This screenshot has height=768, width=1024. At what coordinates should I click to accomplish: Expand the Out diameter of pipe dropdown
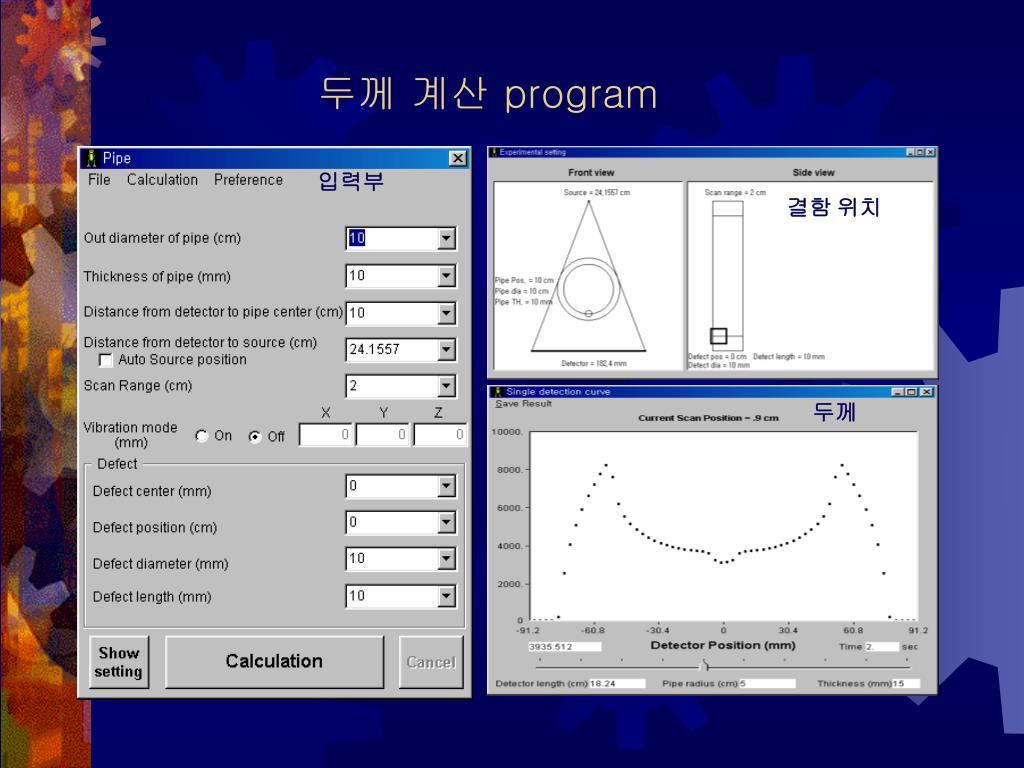point(446,238)
